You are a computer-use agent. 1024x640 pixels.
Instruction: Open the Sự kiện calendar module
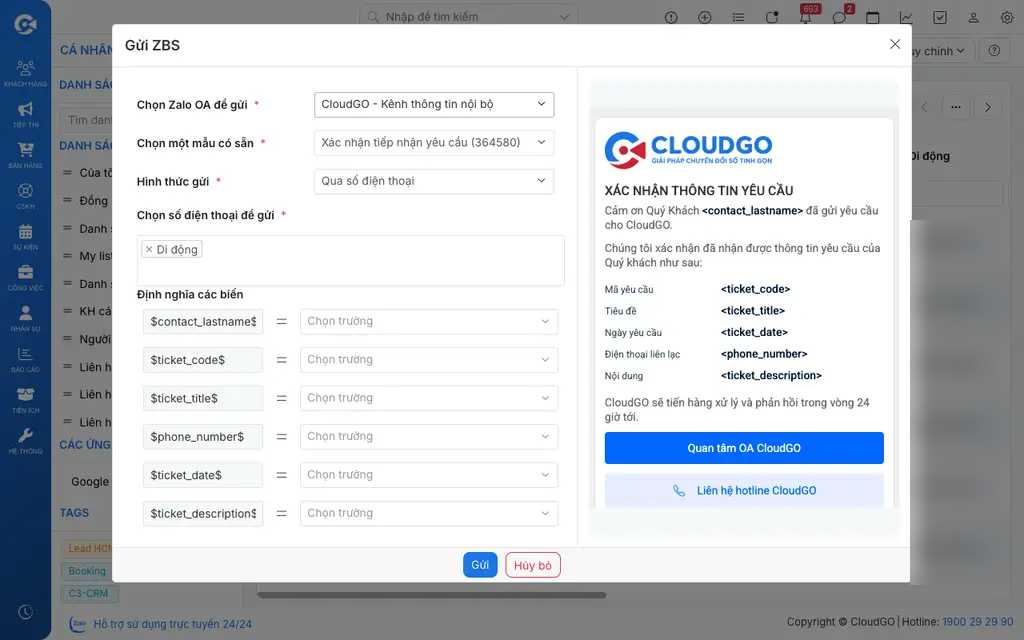tap(25, 236)
